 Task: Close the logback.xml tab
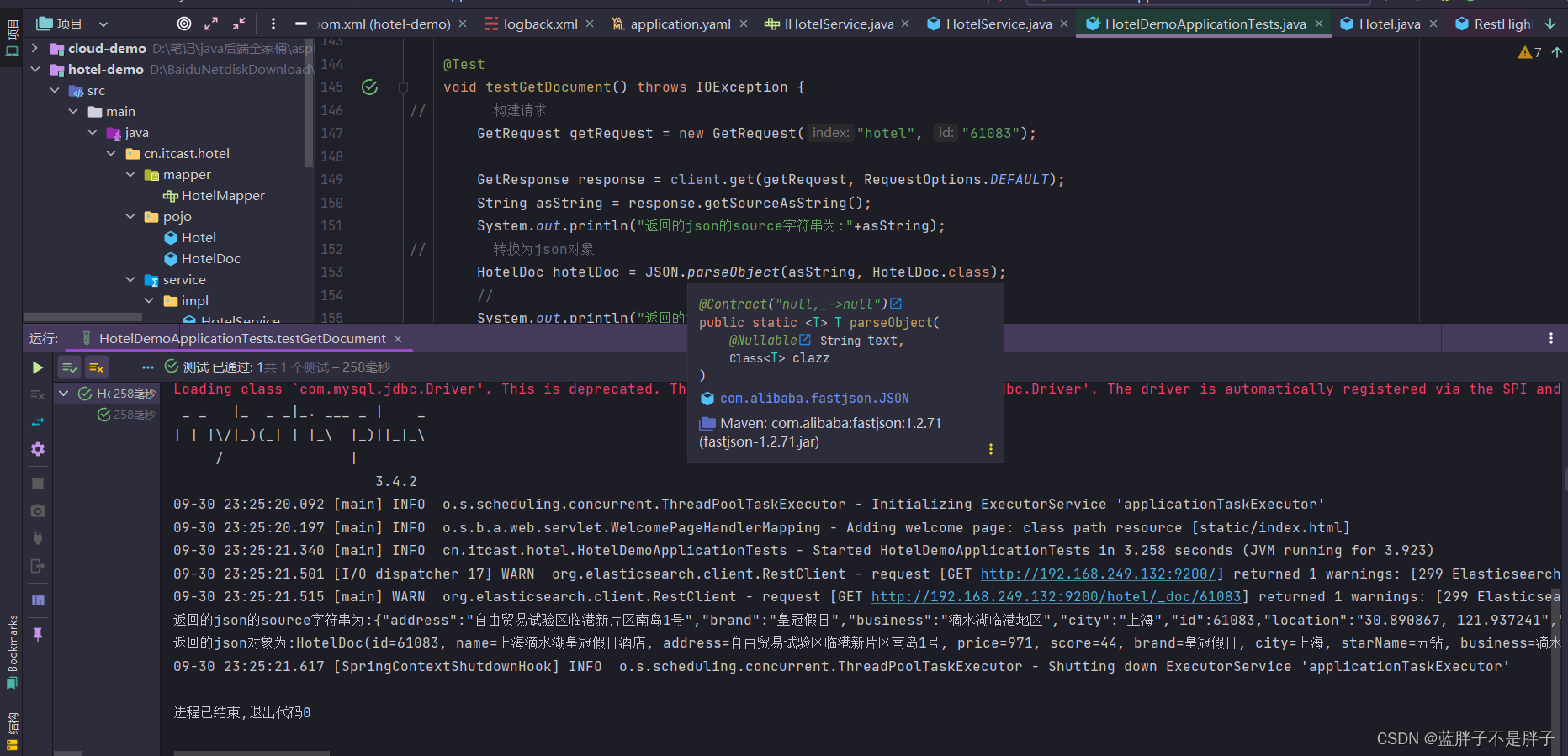coord(590,24)
